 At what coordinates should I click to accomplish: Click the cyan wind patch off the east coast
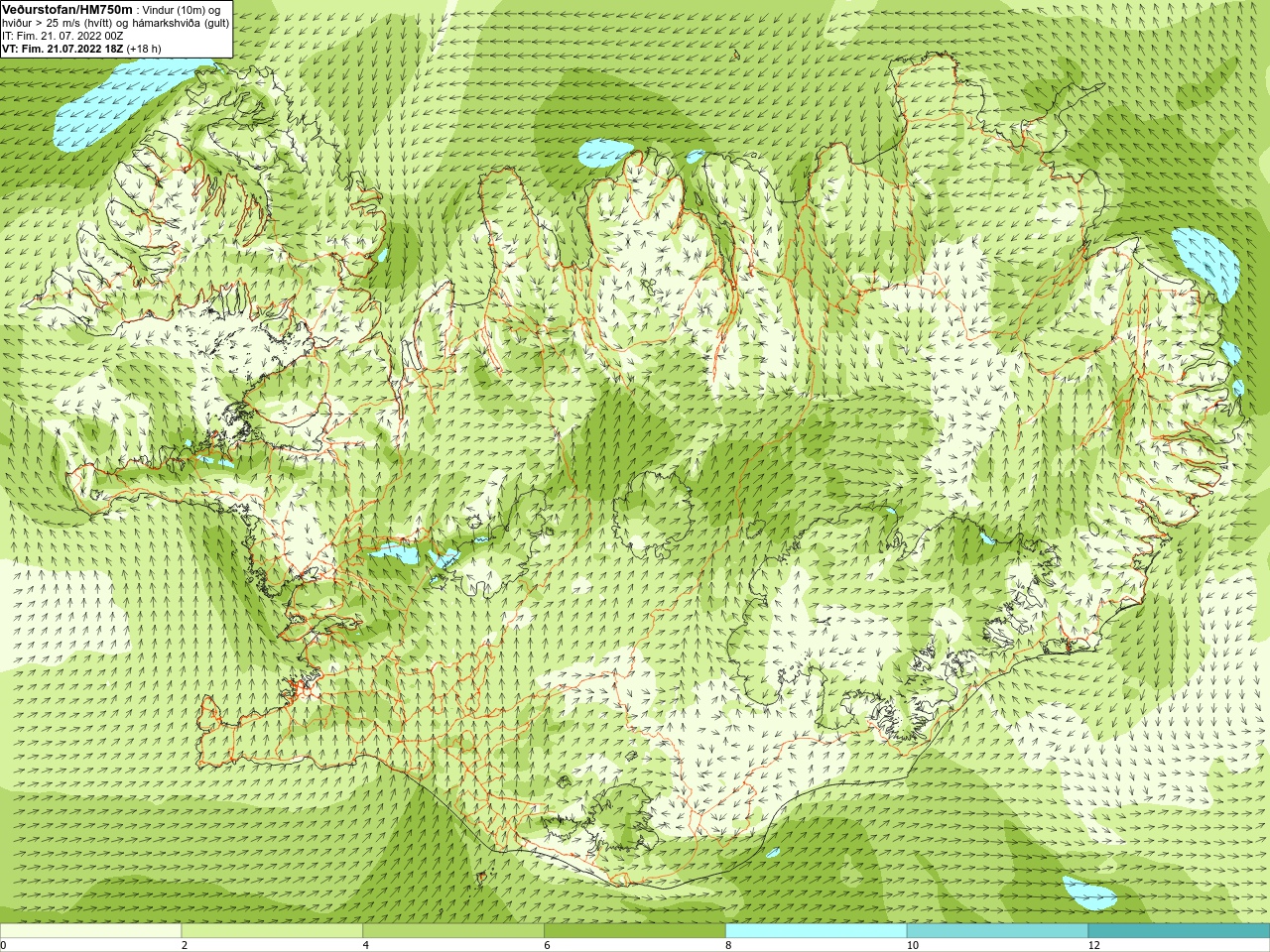click(x=1206, y=264)
